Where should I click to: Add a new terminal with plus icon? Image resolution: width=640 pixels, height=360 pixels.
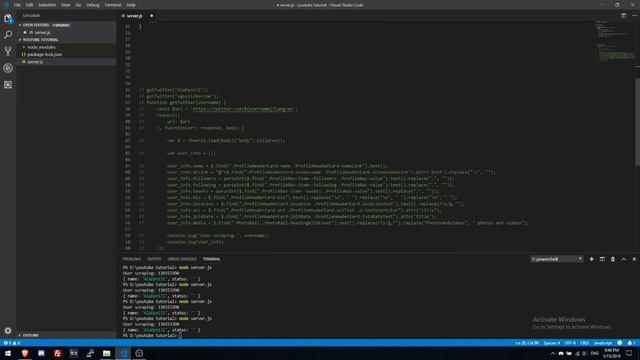coord(591,259)
